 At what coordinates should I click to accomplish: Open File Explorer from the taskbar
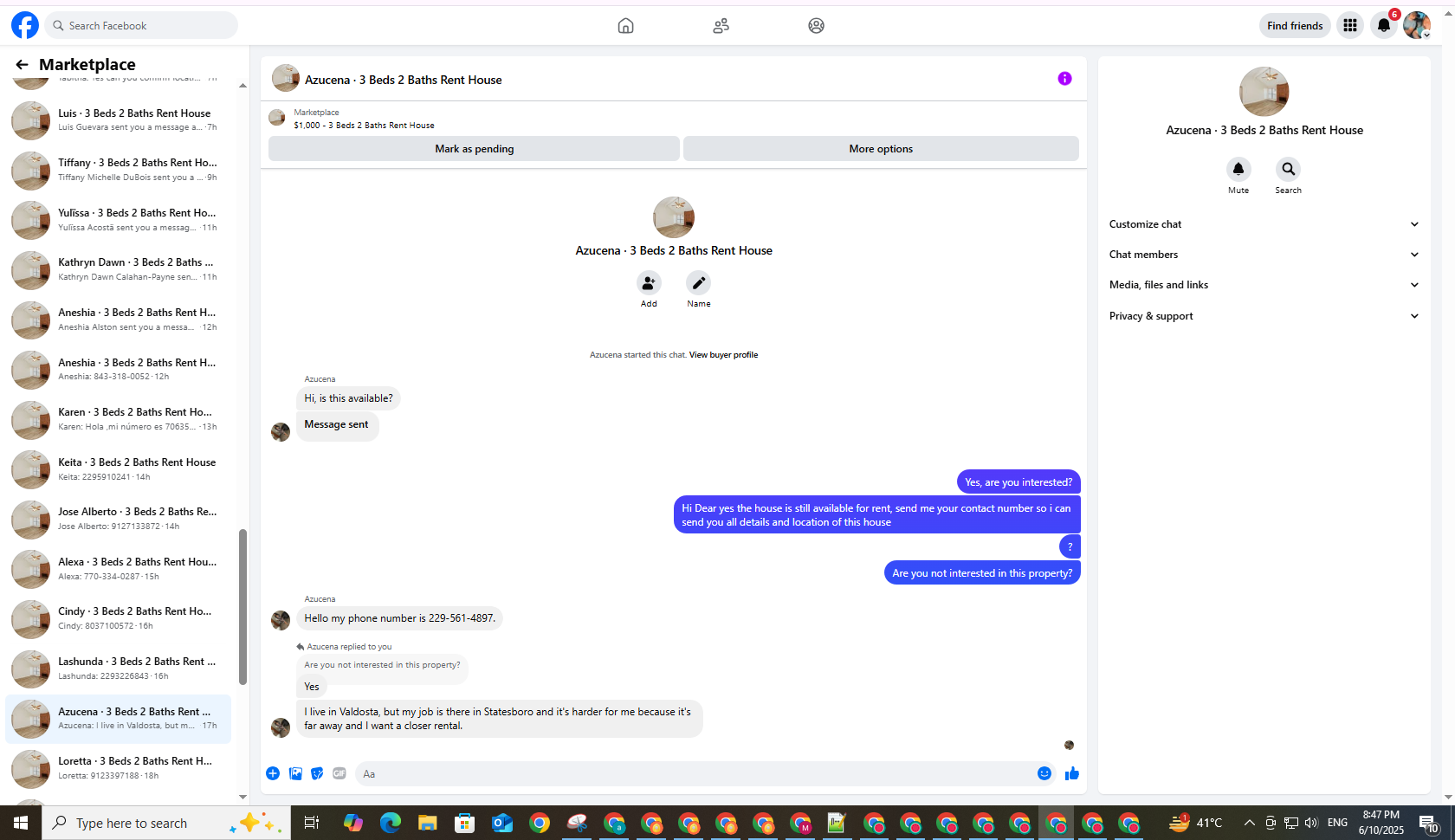(x=428, y=823)
